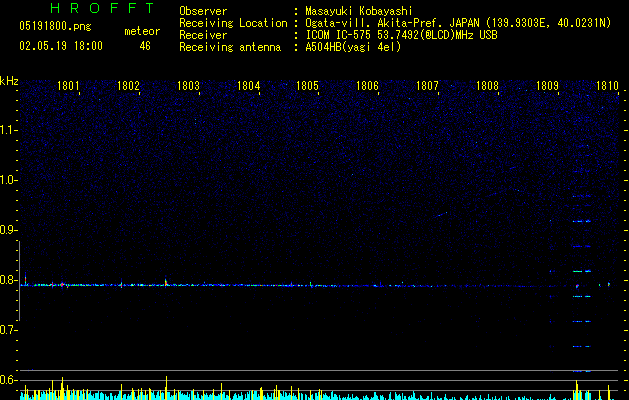629x400 pixels.
Task: Click the Receiver label
Action: (x=203, y=35)
